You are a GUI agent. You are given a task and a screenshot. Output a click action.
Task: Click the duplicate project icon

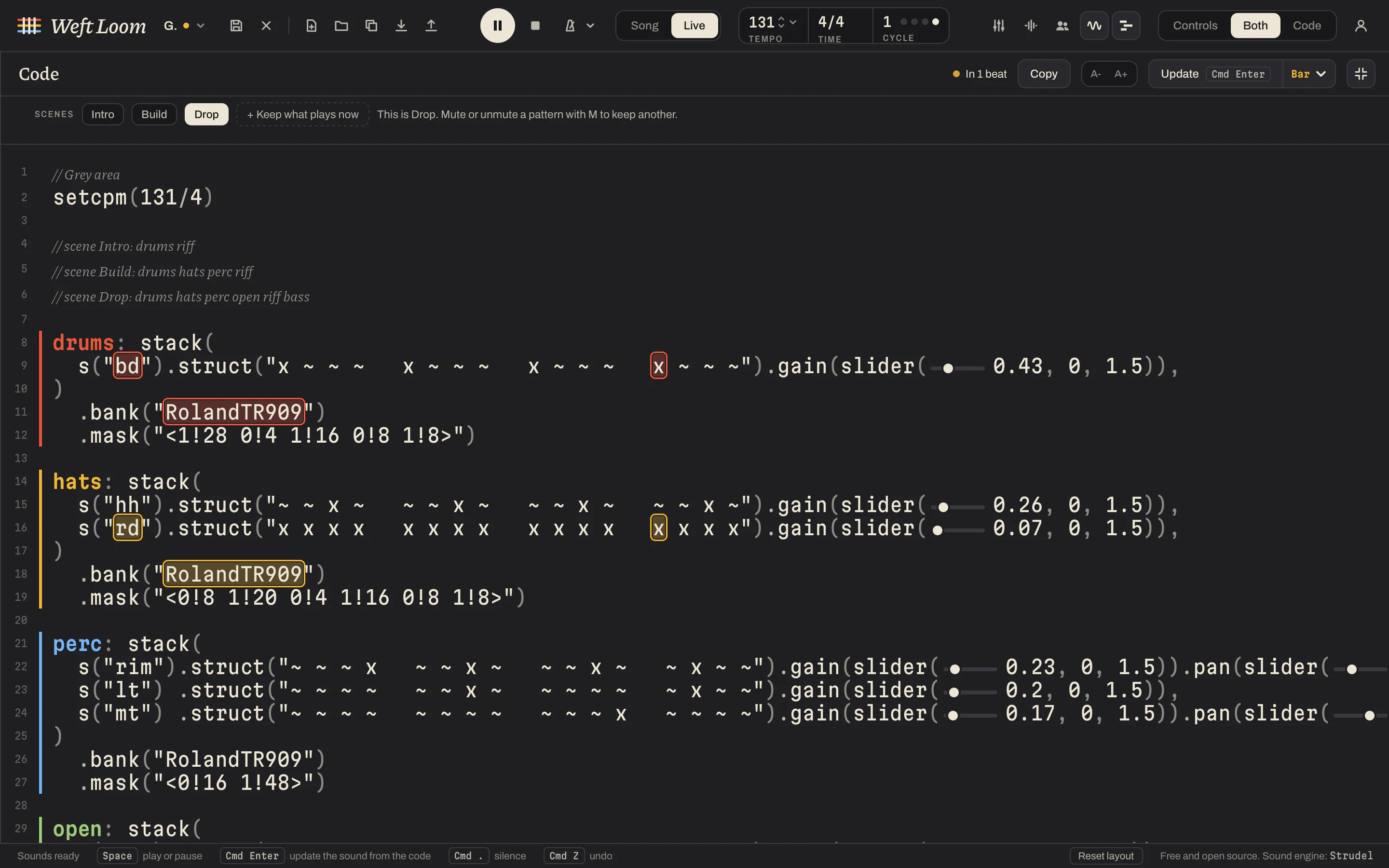371,25
